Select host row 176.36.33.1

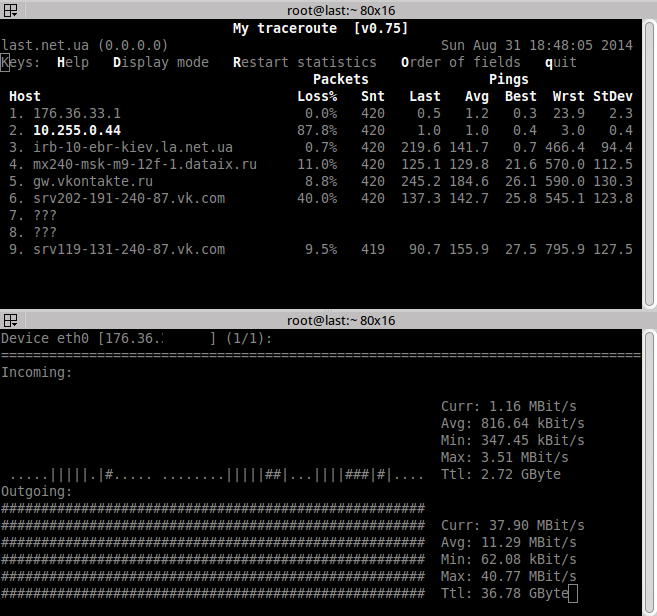76,114
